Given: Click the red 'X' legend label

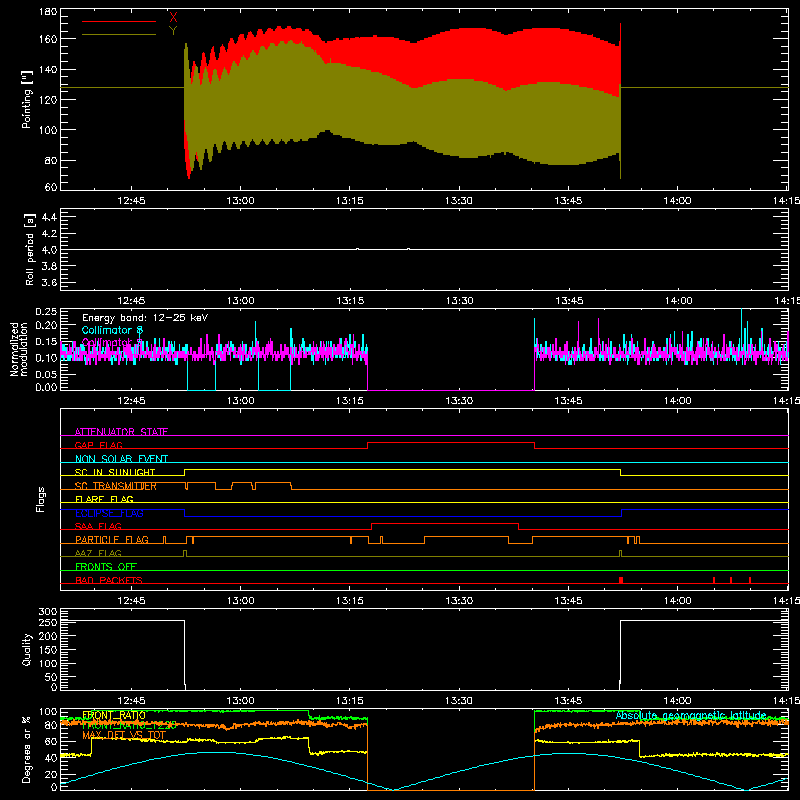Looking at the screenshot, I should pyautogui.click(x=173, y=17).
